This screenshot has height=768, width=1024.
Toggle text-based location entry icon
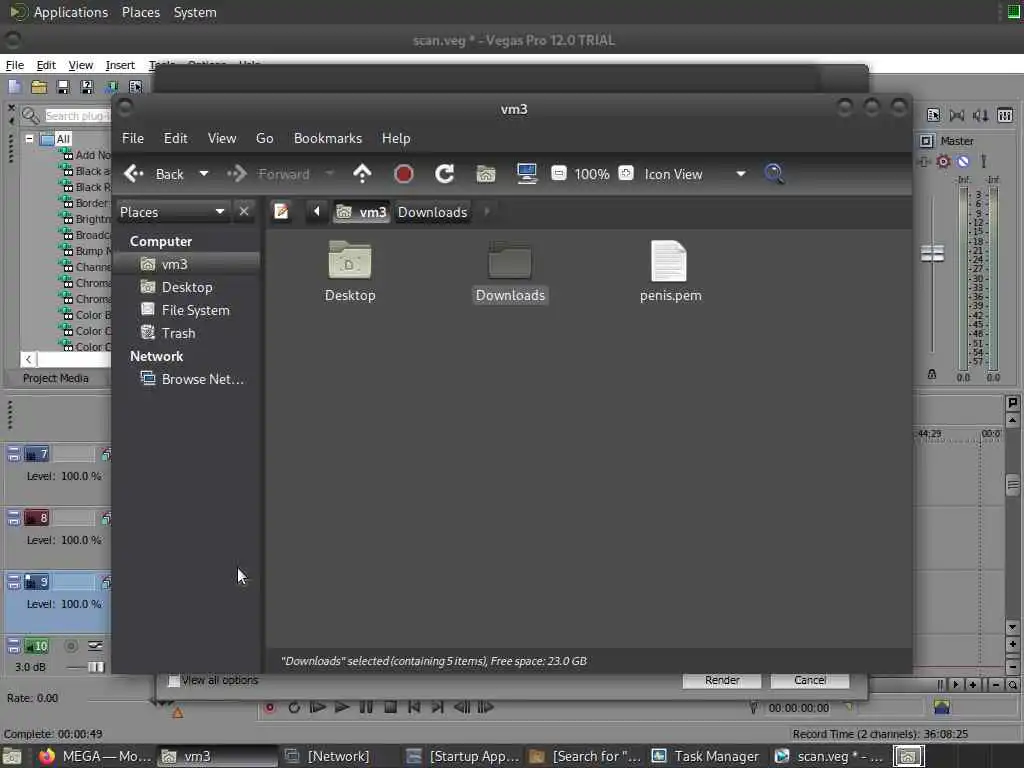281,212
